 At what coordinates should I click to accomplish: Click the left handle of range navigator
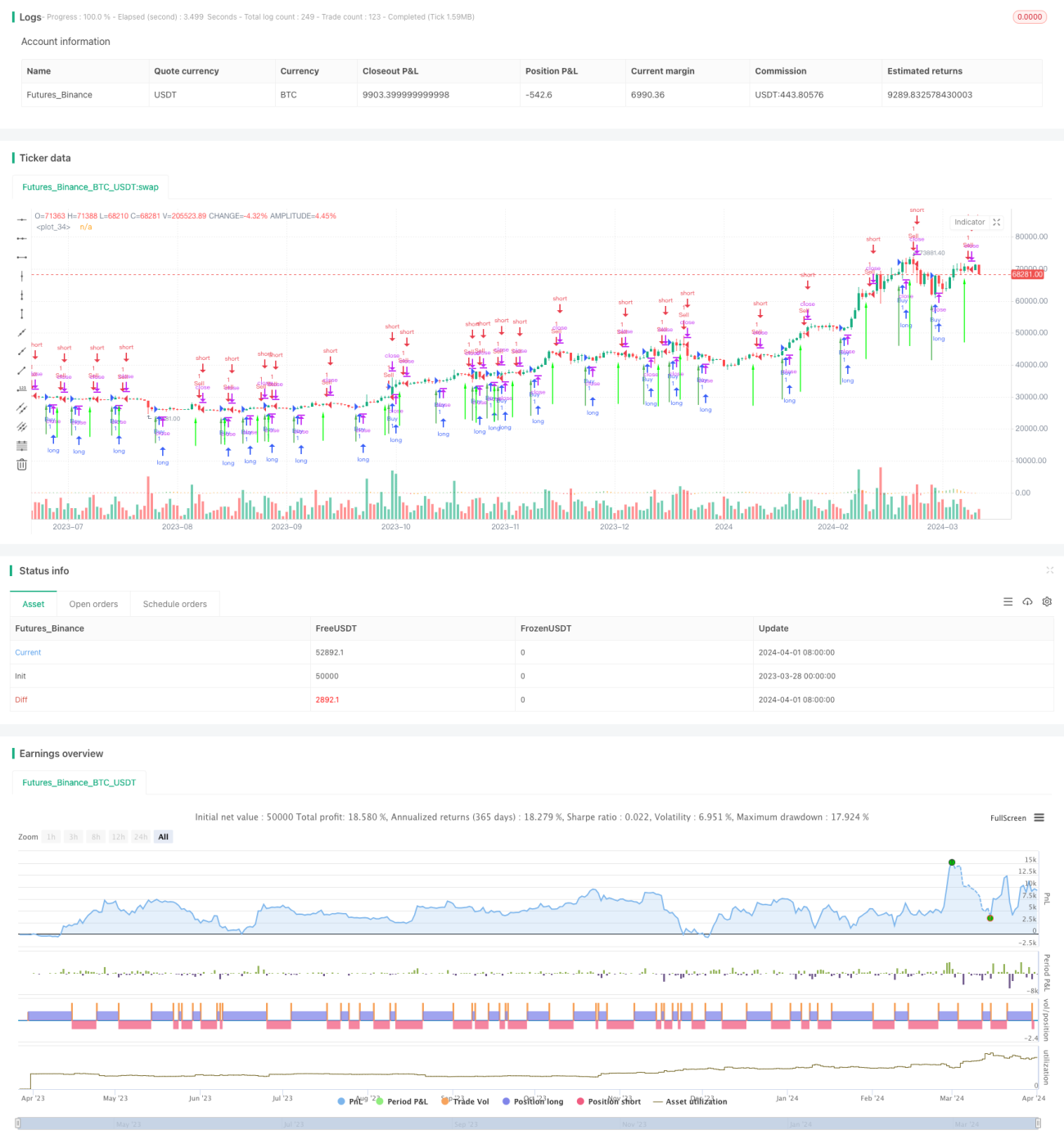tap(18, 1123)
